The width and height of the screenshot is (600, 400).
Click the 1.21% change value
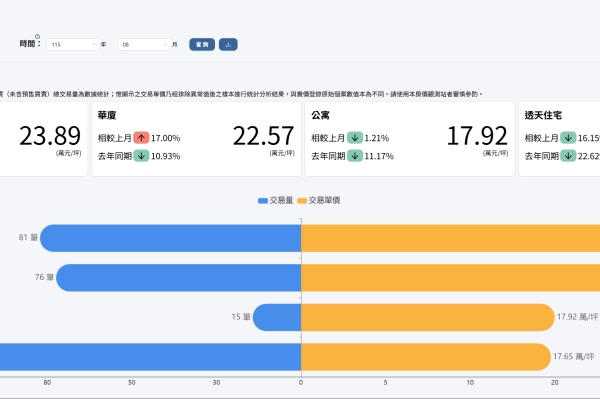(x=377, y=138)
